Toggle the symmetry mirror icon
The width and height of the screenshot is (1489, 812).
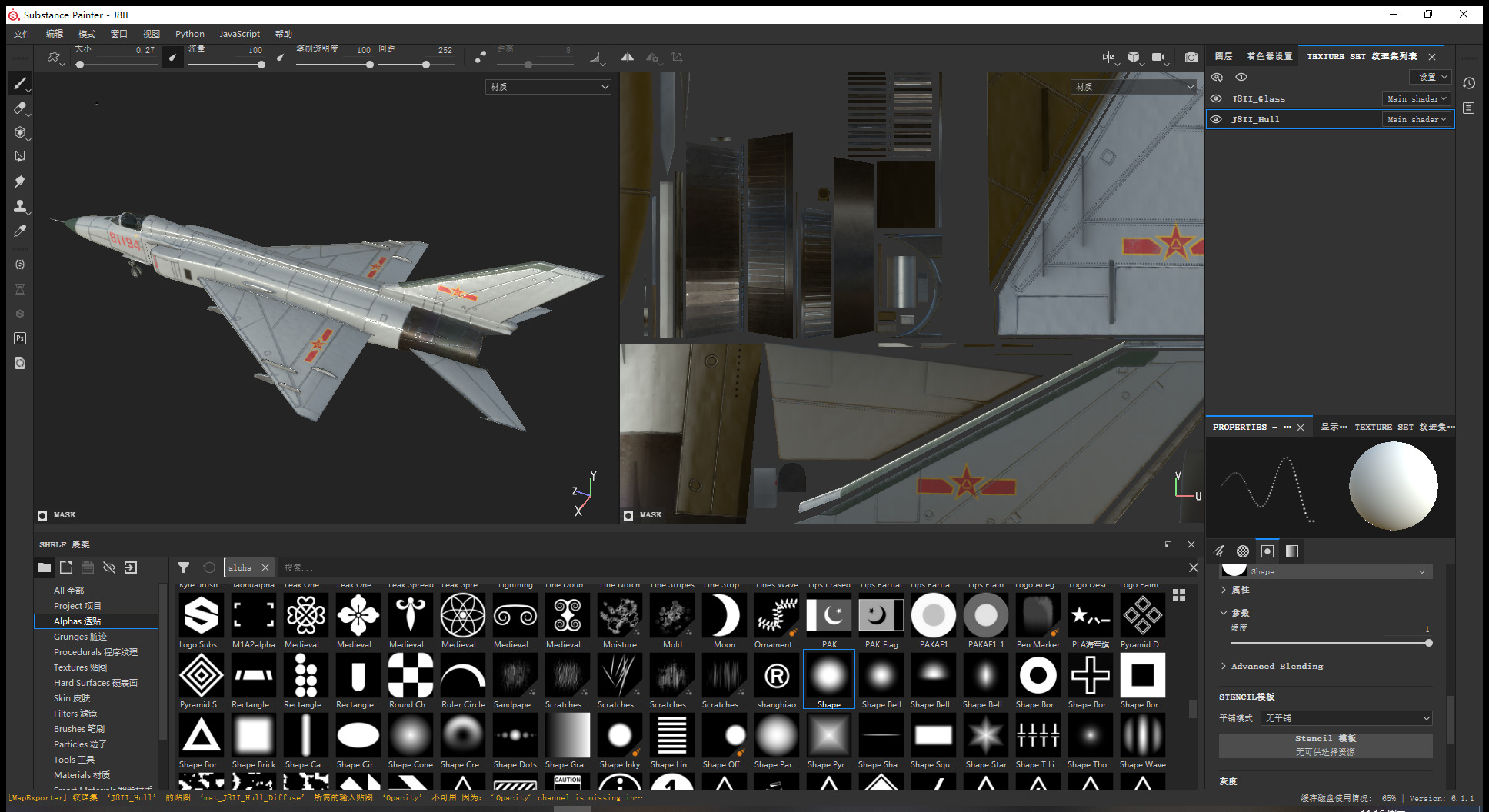[x=628, y=57]
